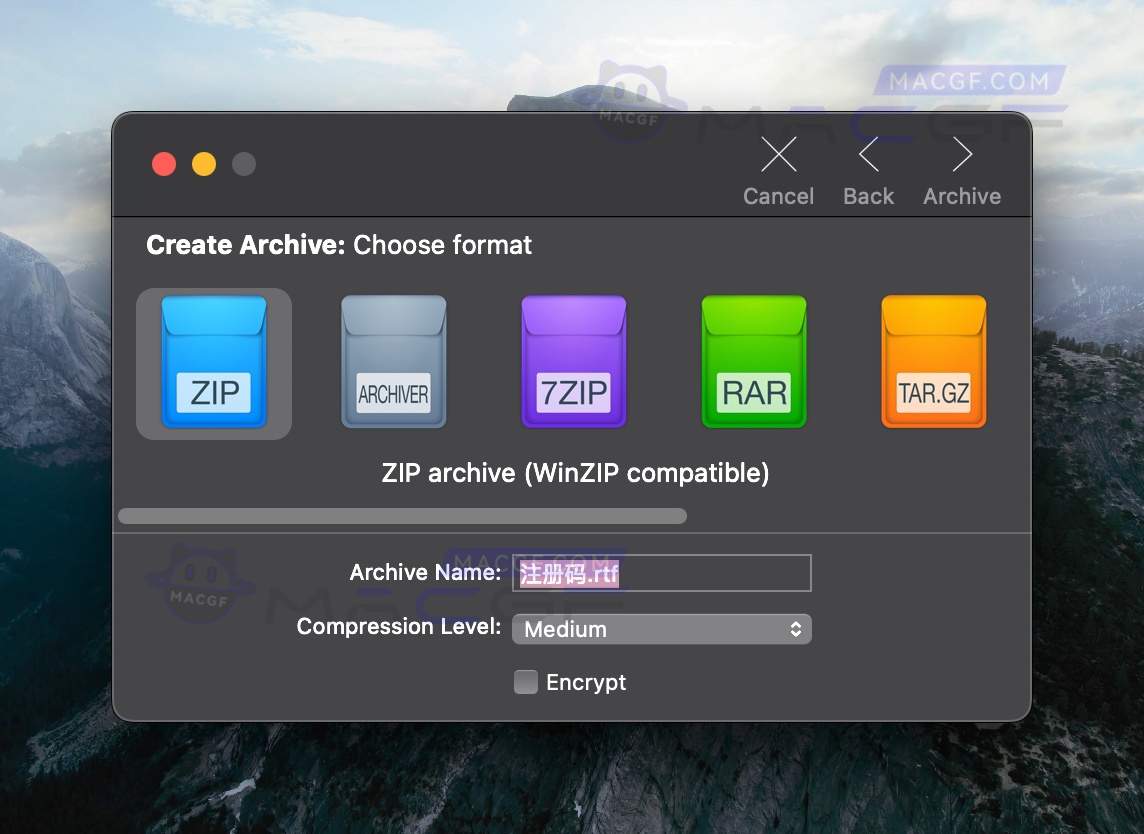Click the Archive text label
Viewport: 1144px width, 834px height.
(x=962, y=197)
